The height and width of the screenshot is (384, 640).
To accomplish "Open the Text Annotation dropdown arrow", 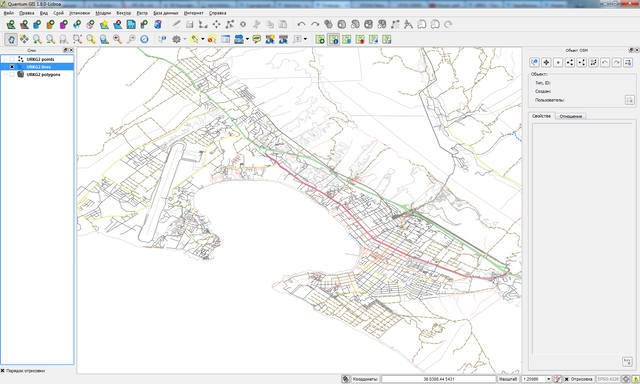I will 305,39.
